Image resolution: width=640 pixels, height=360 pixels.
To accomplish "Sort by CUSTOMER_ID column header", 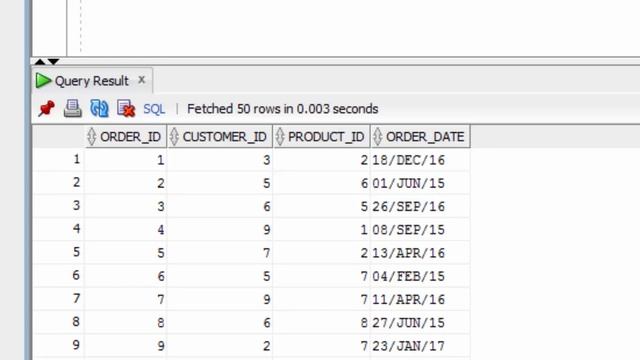I will click(220, 137).
